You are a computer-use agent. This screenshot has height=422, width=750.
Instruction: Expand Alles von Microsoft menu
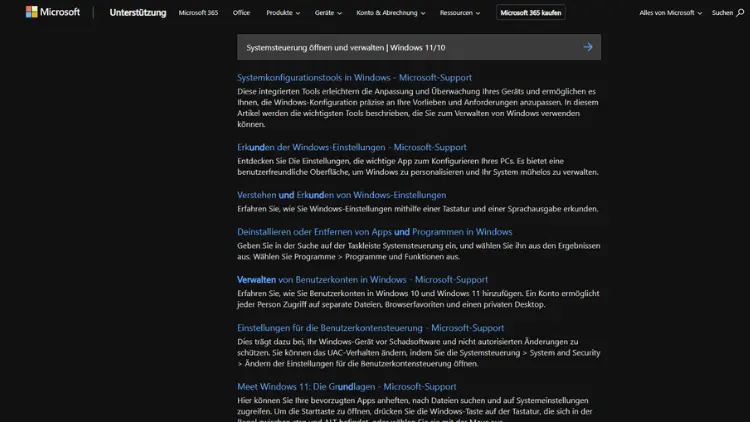pos(670,13)
